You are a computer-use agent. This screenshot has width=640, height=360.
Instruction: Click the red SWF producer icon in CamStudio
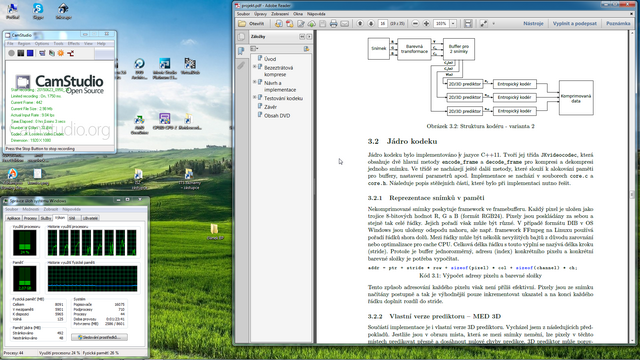point(70,53)
